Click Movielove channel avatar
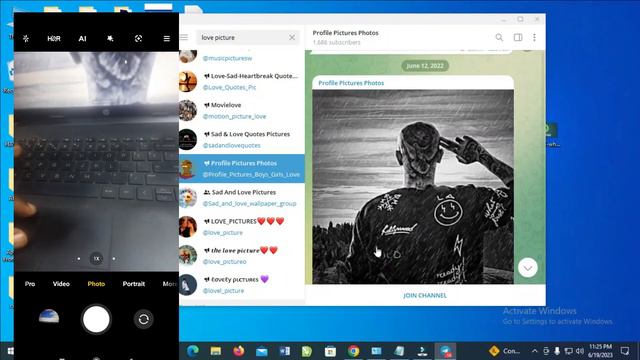Image resolution: width=640 pixels, height=360 pixels. coord(187,110)
